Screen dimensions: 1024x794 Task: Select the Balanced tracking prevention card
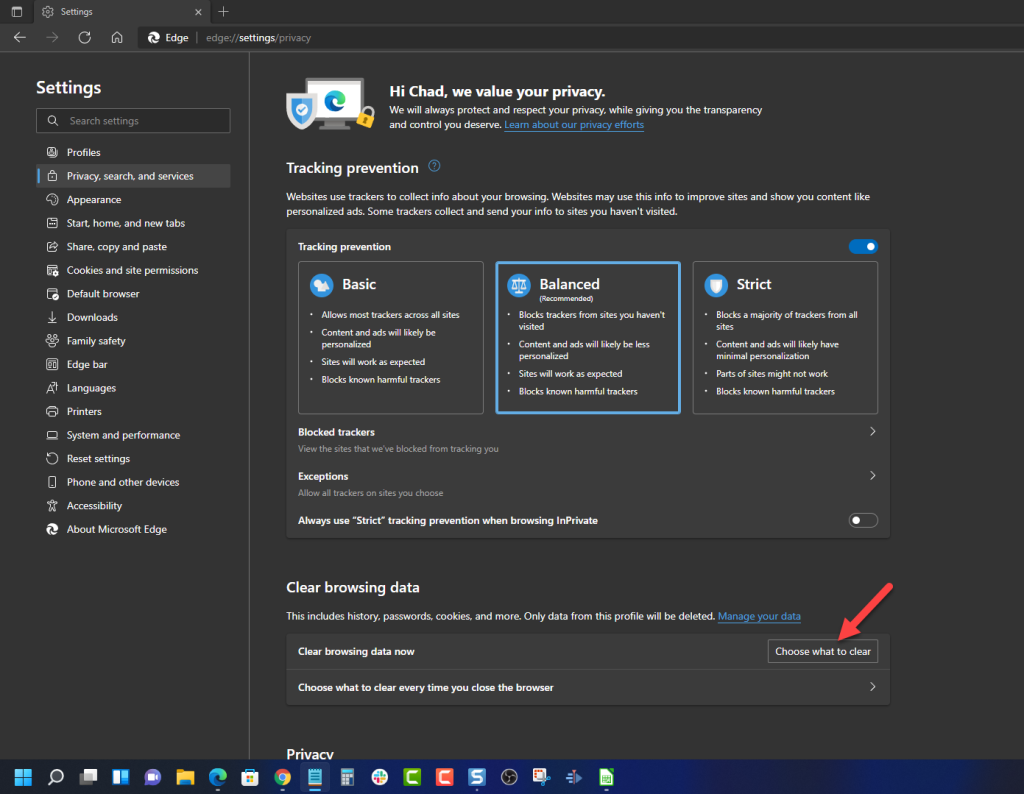tap(588, 338)
